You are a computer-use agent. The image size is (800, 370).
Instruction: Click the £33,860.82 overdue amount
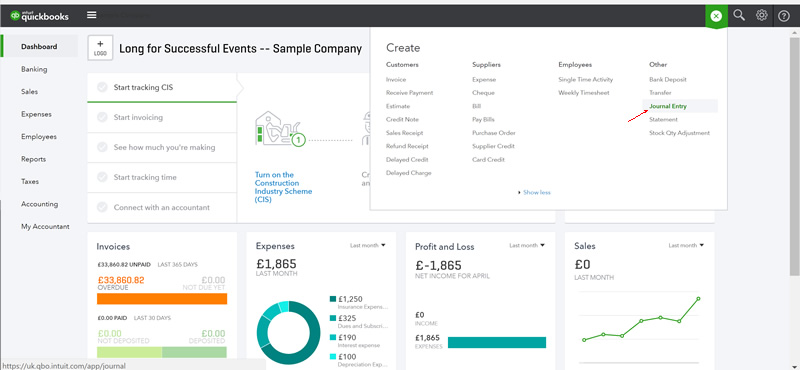[x=120, y=280]
